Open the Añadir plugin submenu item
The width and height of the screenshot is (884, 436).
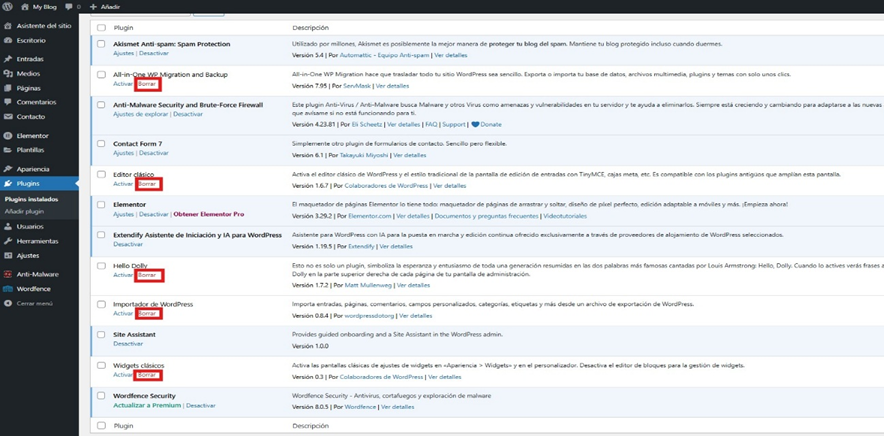(24, 212)
